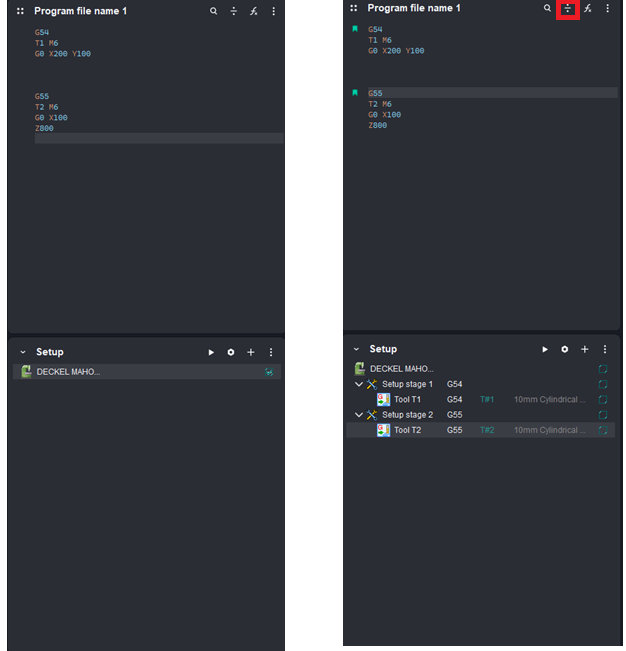Click the record circle icon in left Setup panel

pos(231,352)
